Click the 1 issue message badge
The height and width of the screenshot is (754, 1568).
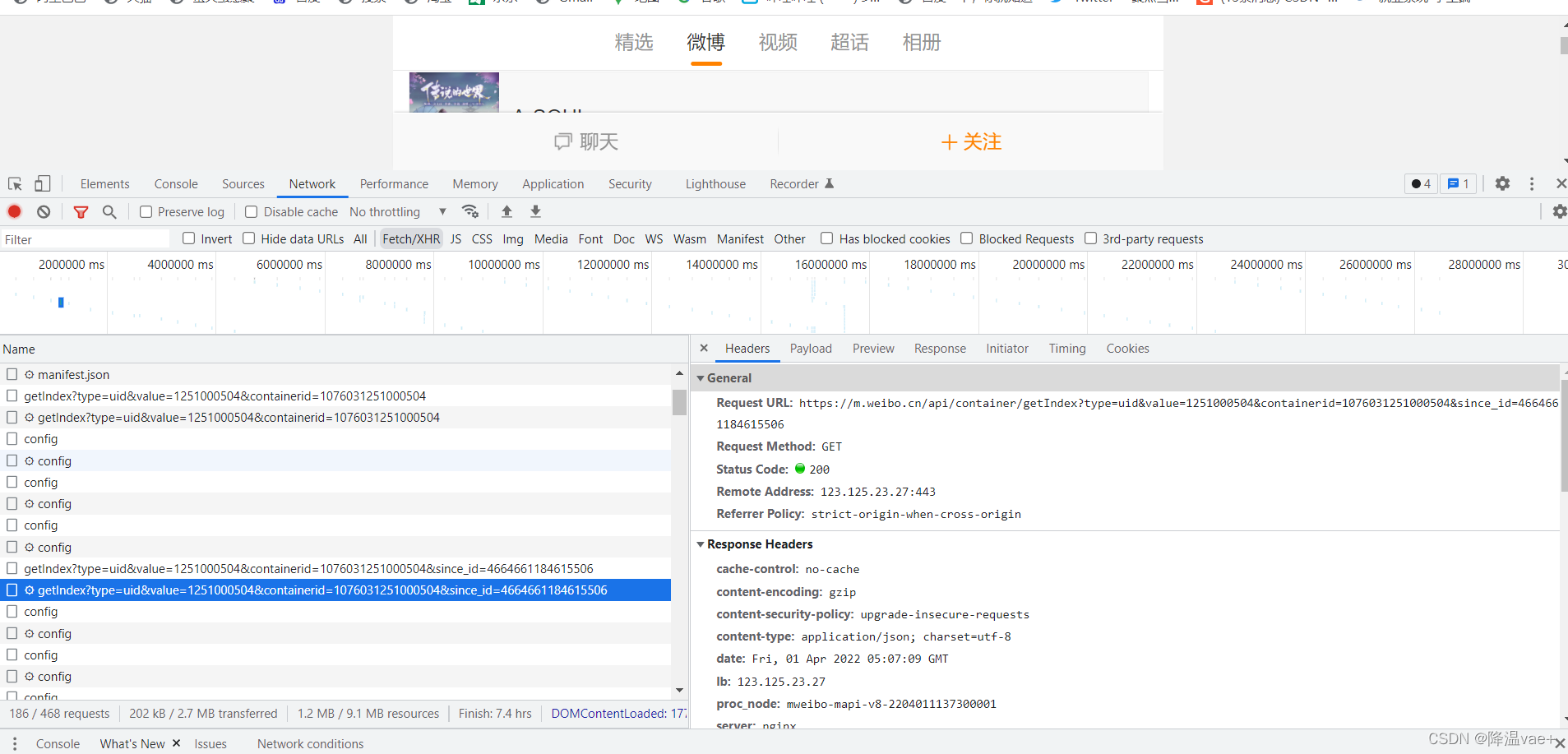tap(1458, 184)
